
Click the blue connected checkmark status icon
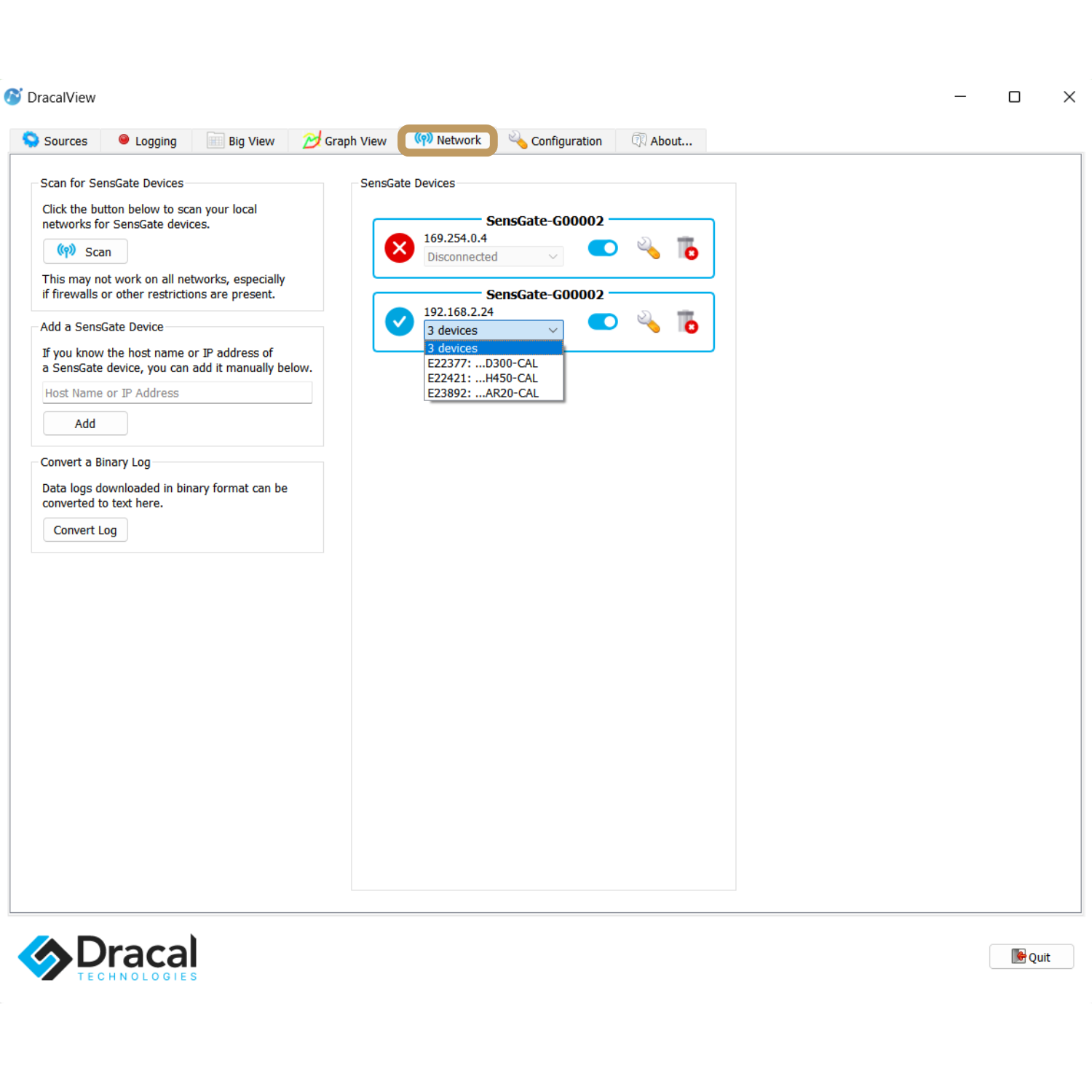[400, 322]
